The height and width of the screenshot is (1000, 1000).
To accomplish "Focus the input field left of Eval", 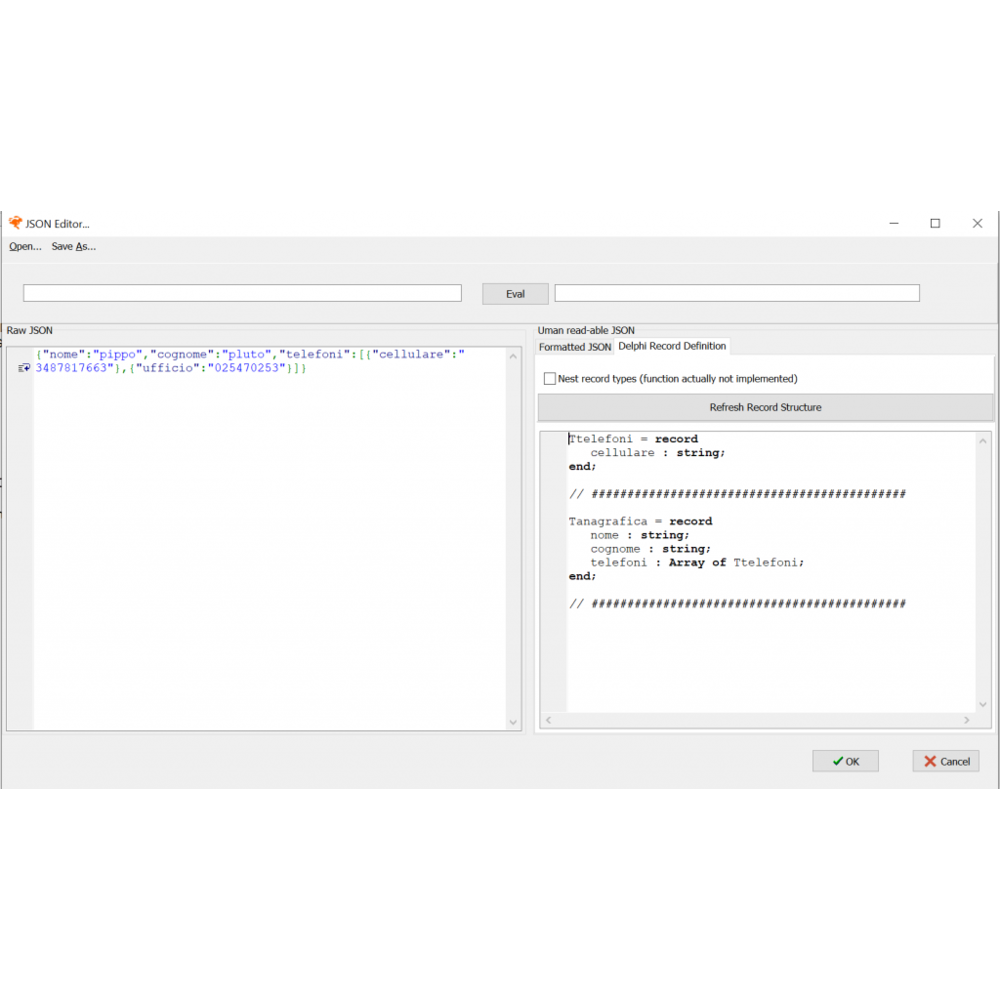I will [x=242, y=293].
